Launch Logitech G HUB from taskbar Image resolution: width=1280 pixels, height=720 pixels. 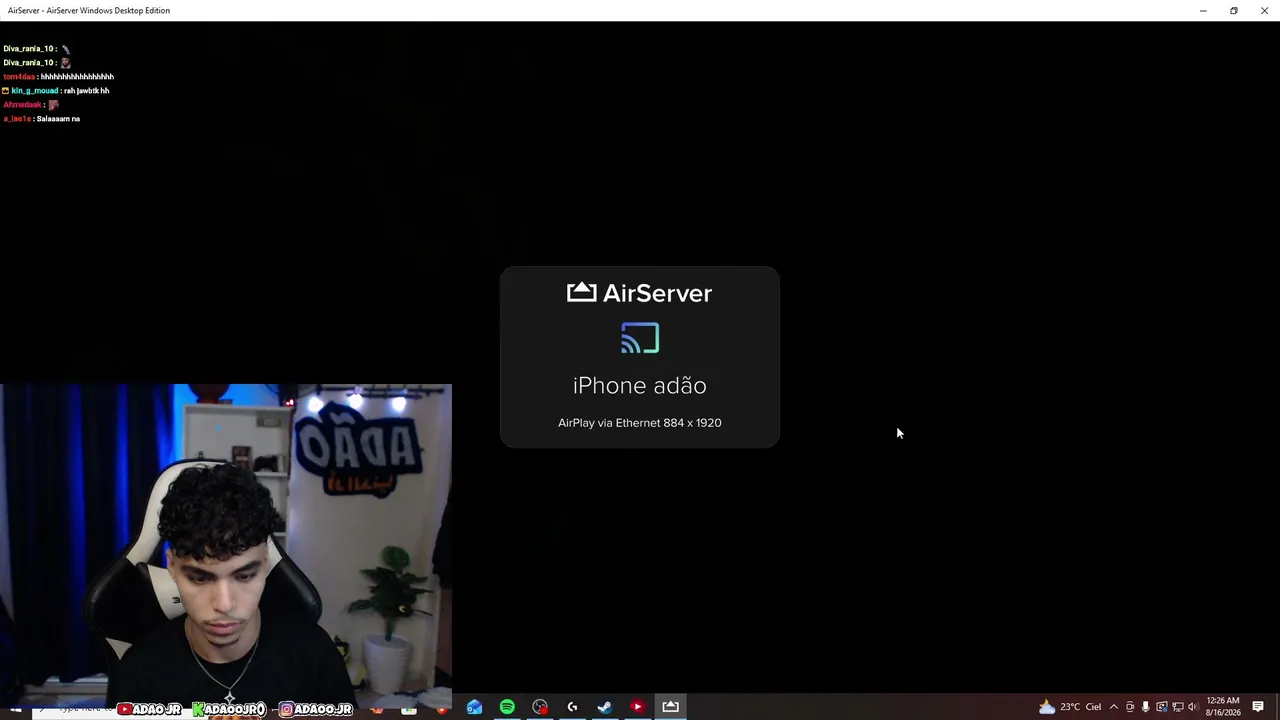pos(572,707)
